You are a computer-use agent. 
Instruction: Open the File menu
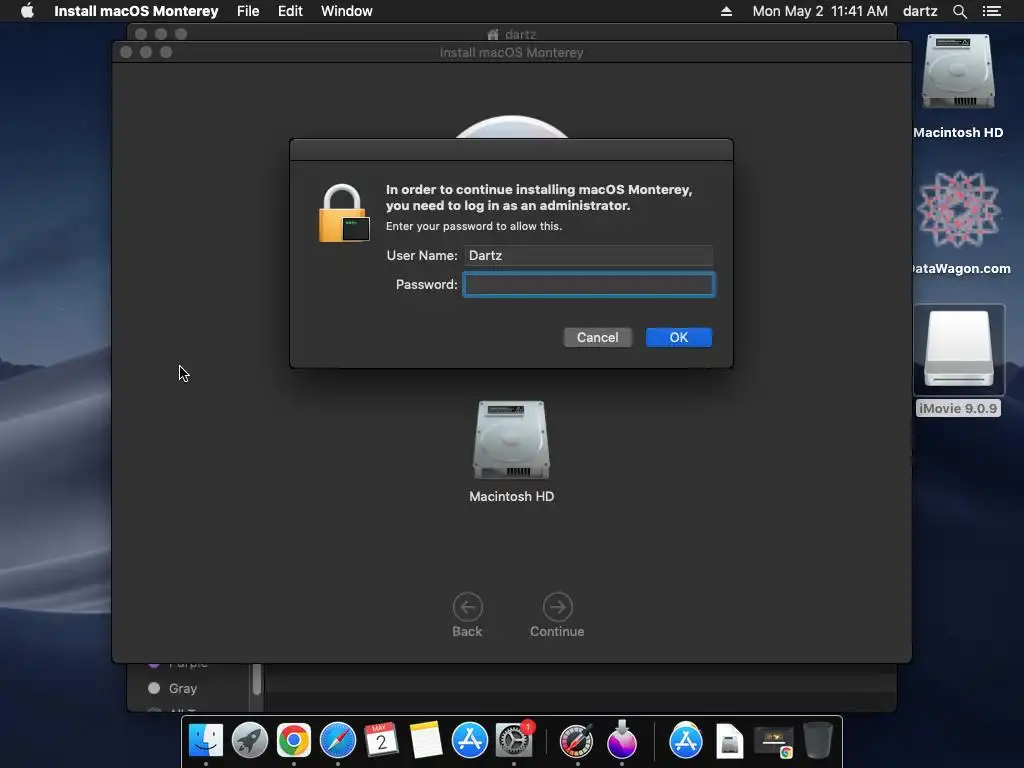[248, 11]
